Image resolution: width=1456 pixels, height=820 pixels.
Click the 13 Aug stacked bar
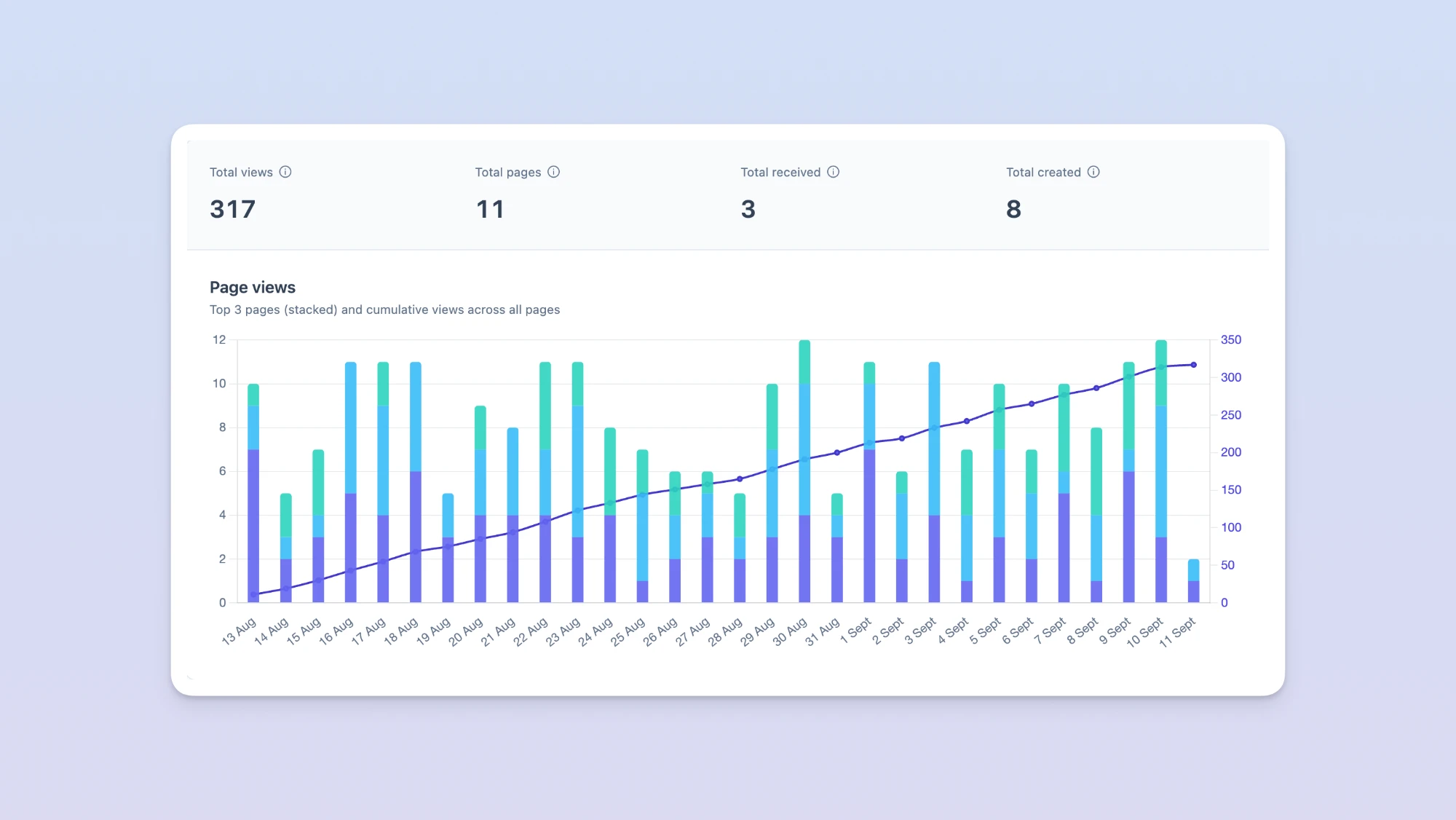pyautogui.click(x=253, y=493)
